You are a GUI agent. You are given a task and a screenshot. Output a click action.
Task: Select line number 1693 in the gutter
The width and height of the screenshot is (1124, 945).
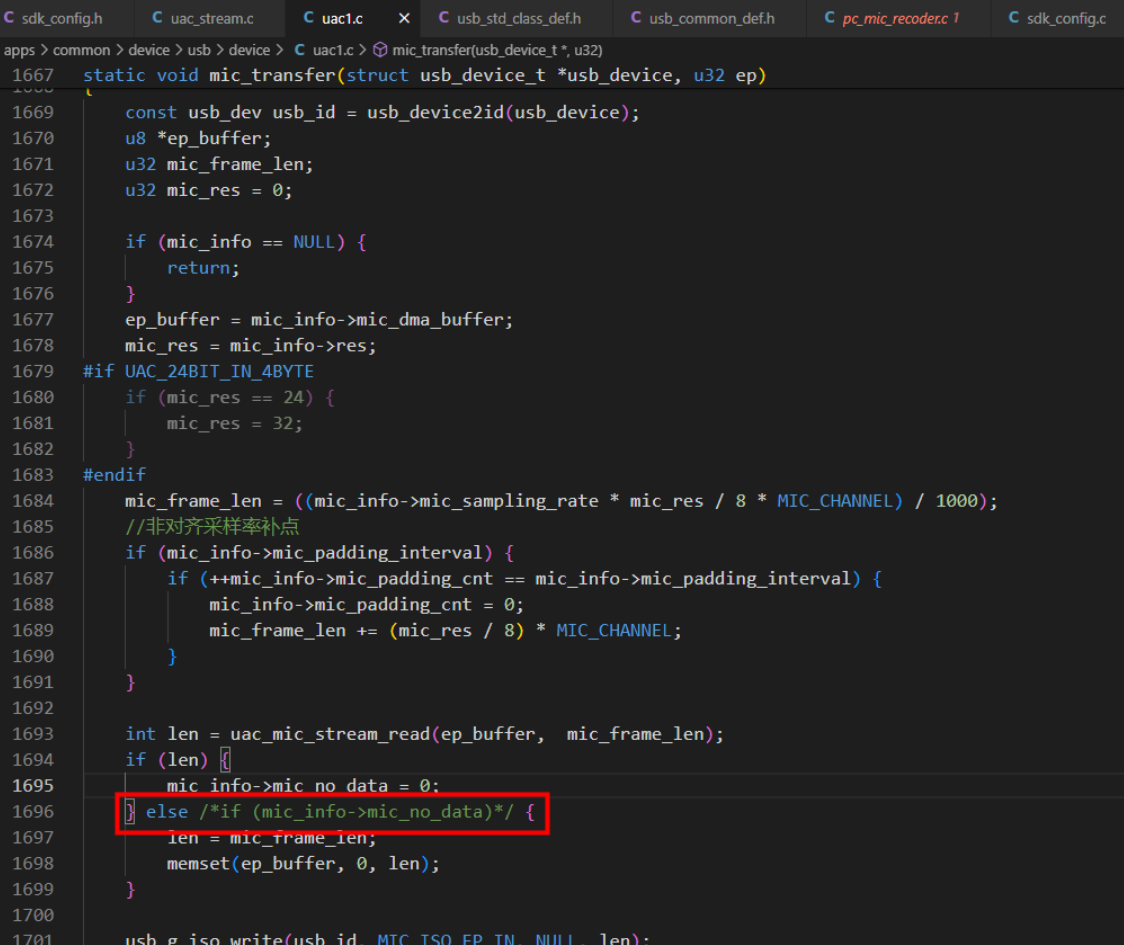coord(33,734)
